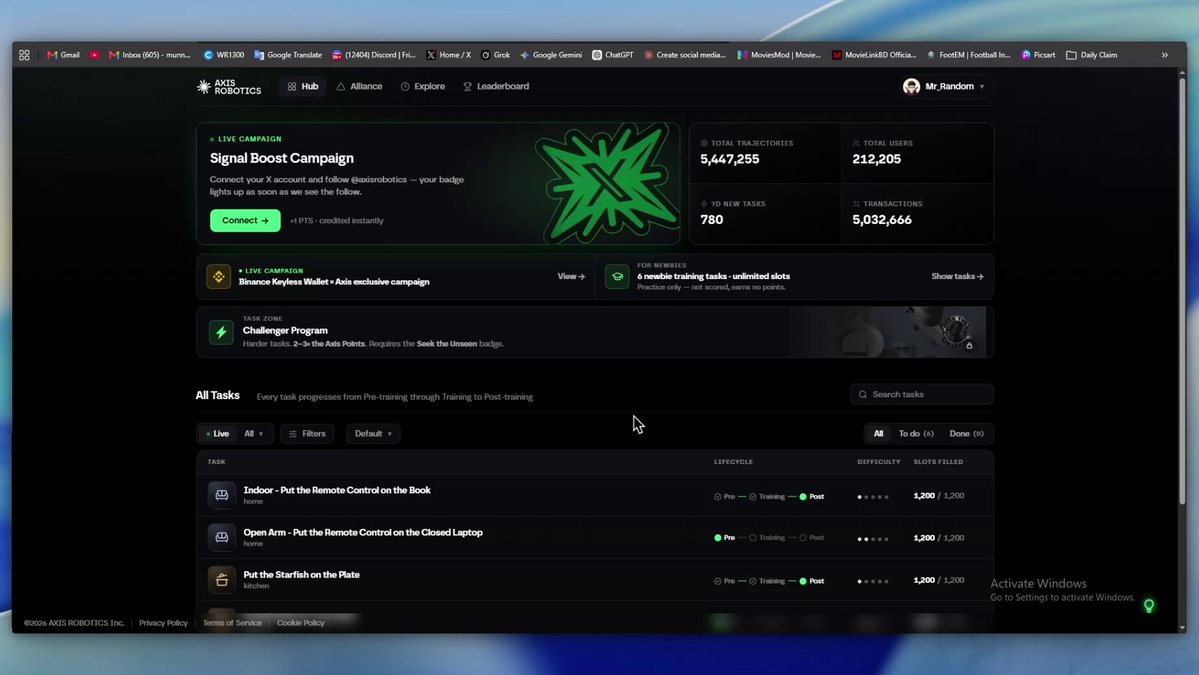Open the Privacy Policy footer link

click(x=163, y=623)
